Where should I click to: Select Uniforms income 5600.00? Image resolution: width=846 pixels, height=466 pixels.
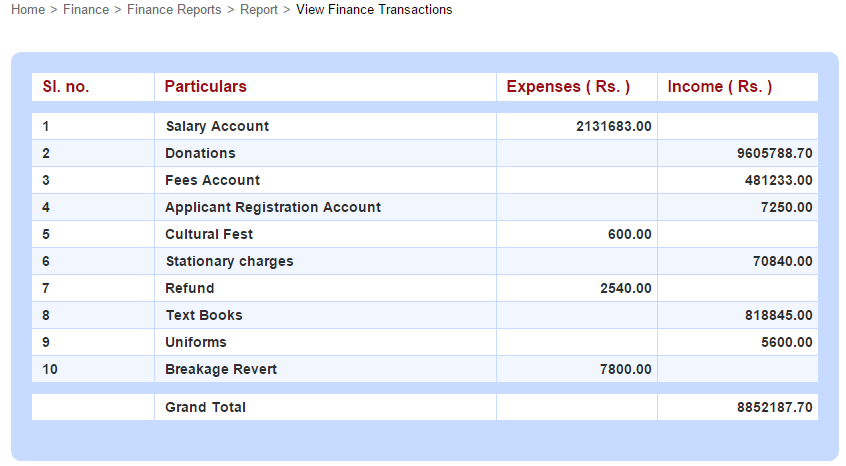(x=786, y=342)
